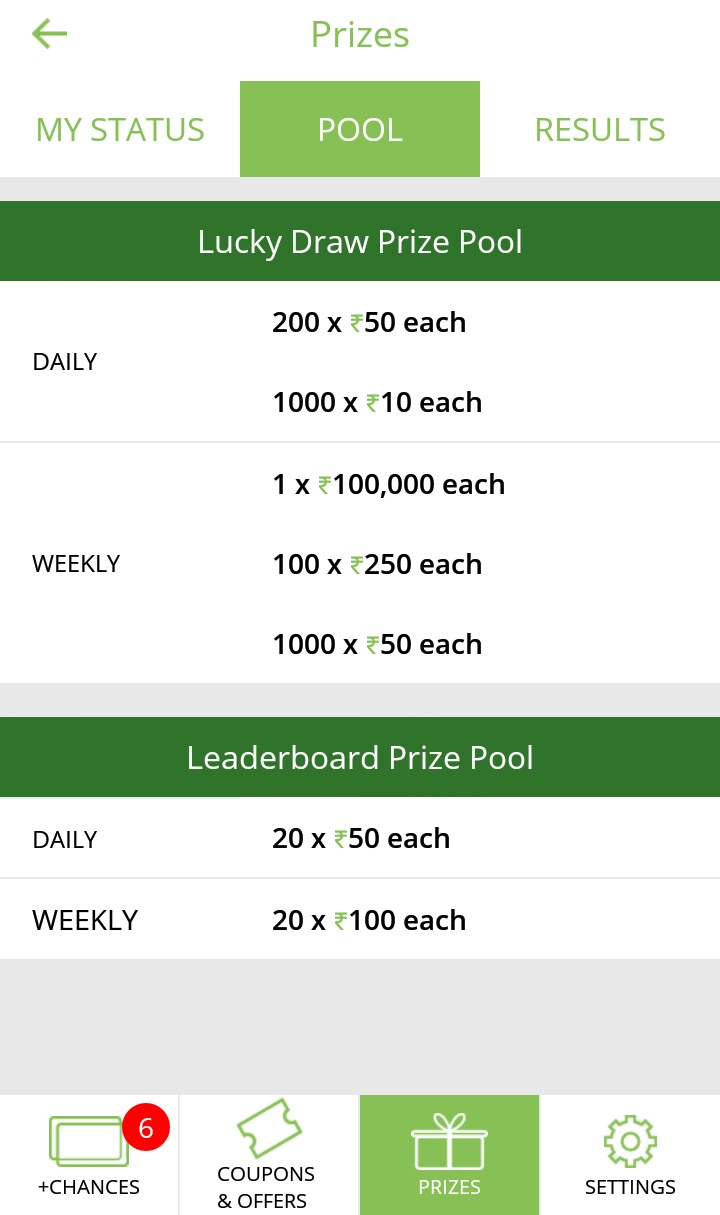Open the Settings gear icon
The width and height of the screenshot is (720, 1215).
point(630,1141)
